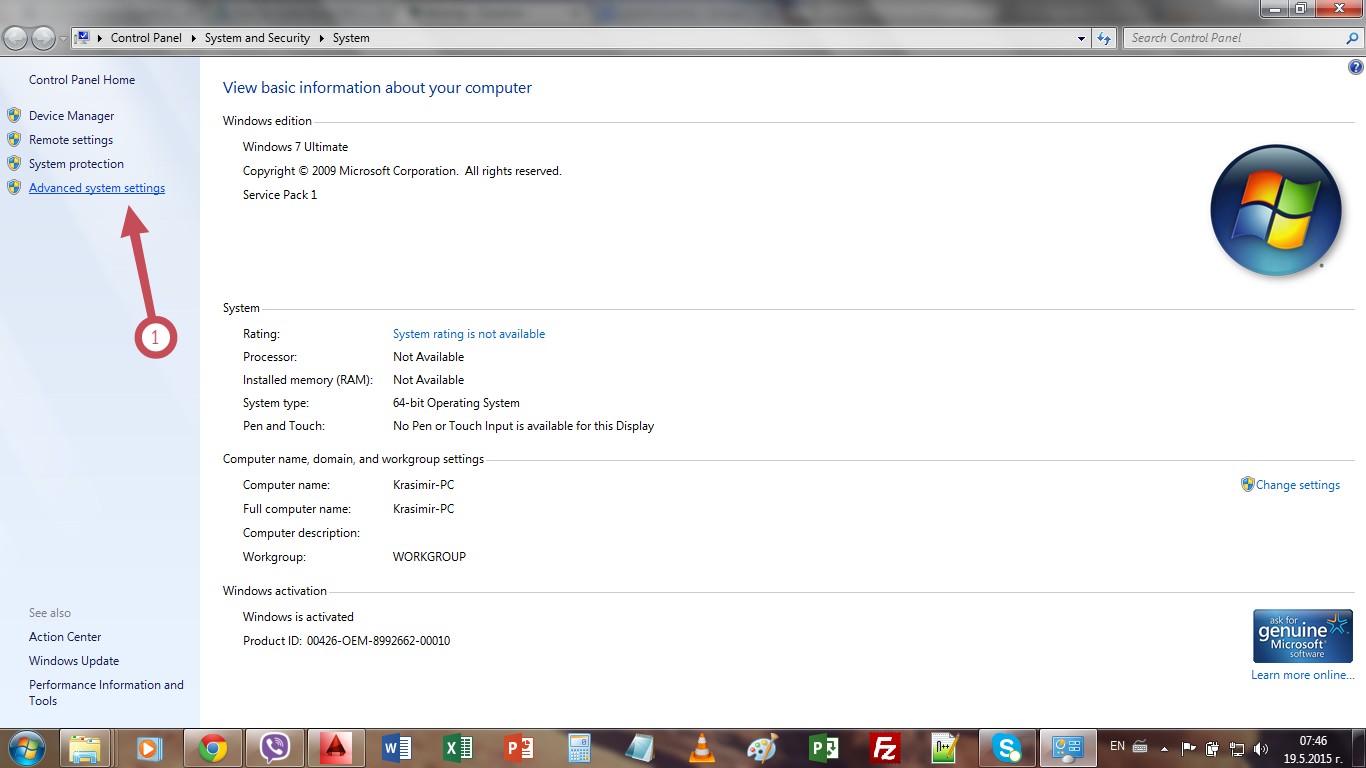1366x768 pixels.
Task: Click shield icon beside Advanced system settings
Action: pyautogui.click(x=14, y=187)
